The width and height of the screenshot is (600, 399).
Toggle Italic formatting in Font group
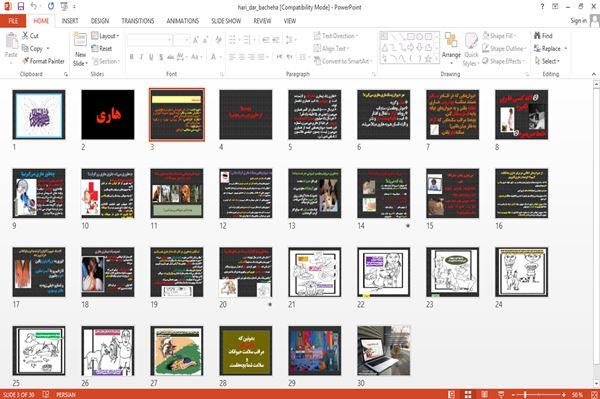(141, 57)
